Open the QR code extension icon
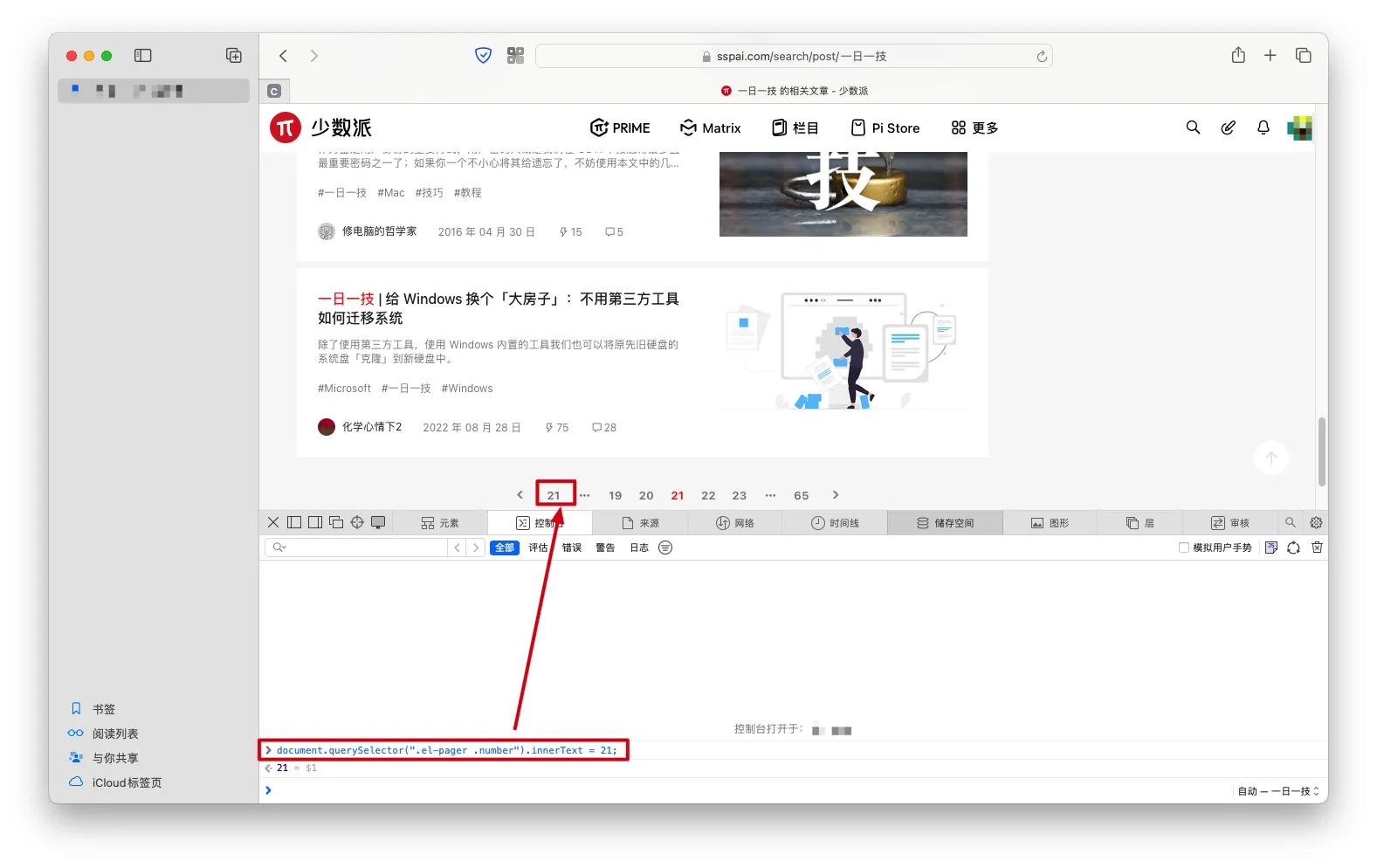 (x=515, y=56)
